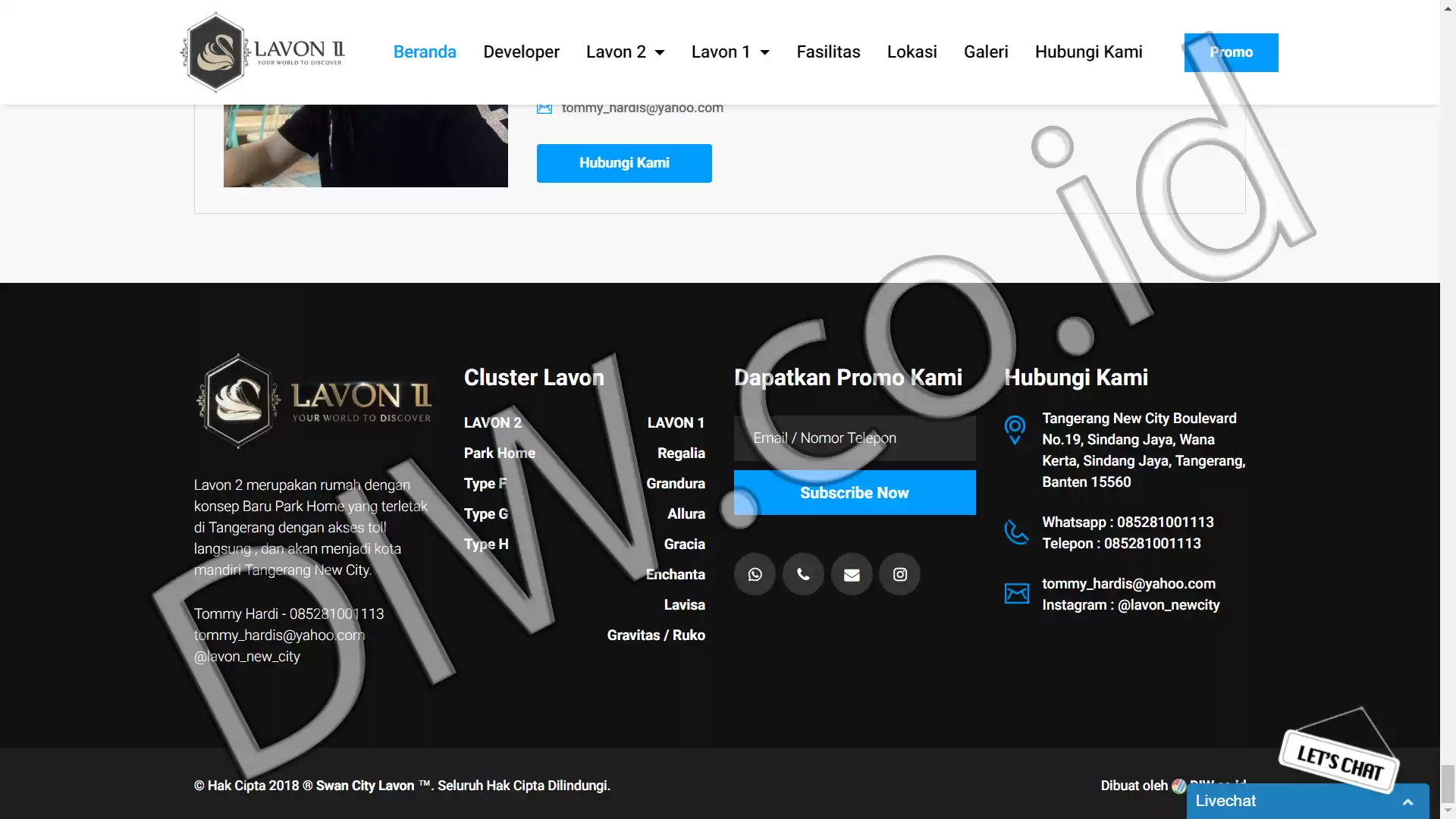Click the Email / Nomor Telepon field
This screenshot has width=1456, height=819.
[855, 438]
